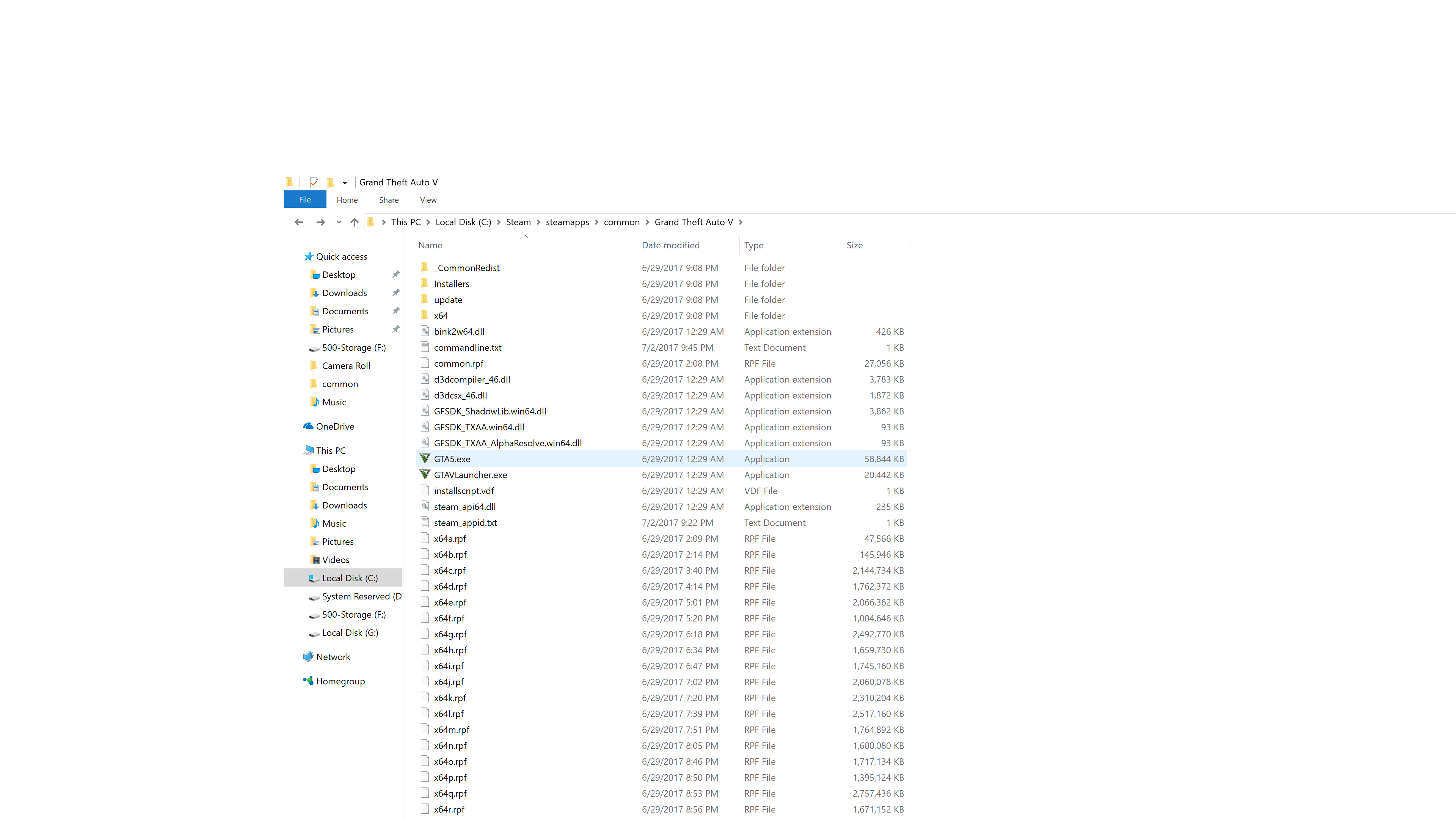Click the commandline.txt file icon

(425, 347)
